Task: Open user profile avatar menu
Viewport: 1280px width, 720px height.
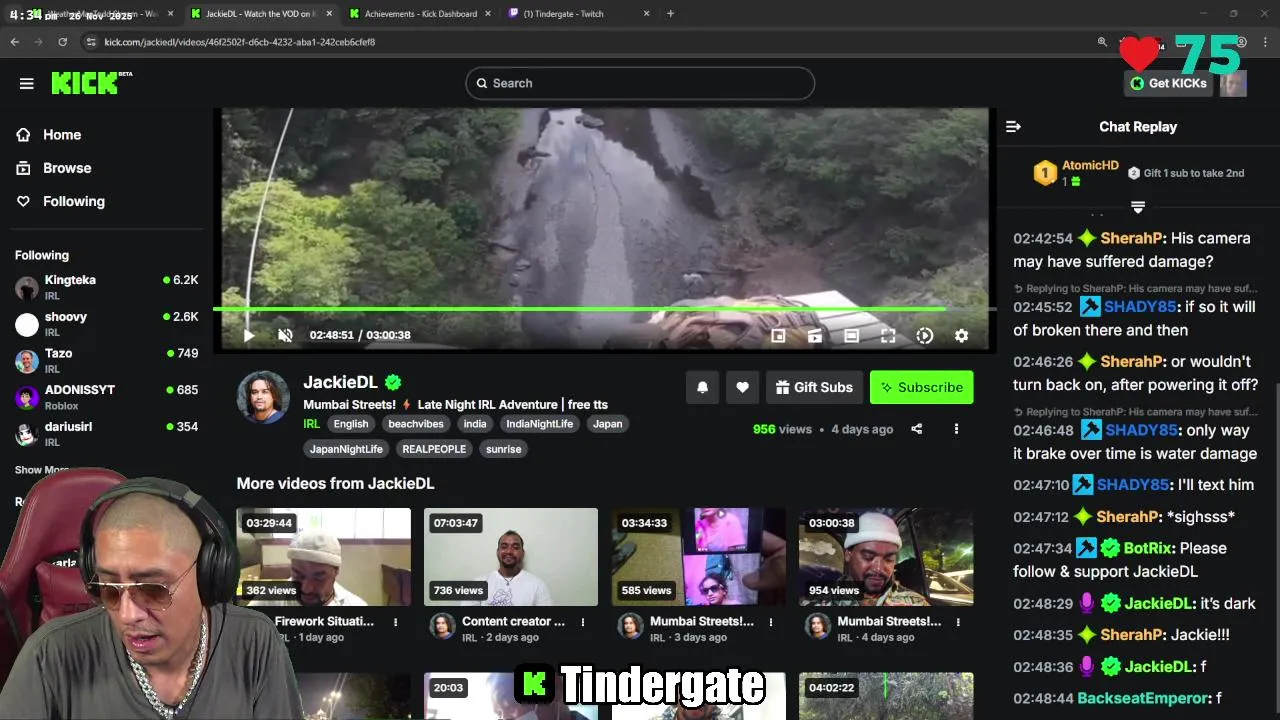Action: click(x=1233, y=83)
